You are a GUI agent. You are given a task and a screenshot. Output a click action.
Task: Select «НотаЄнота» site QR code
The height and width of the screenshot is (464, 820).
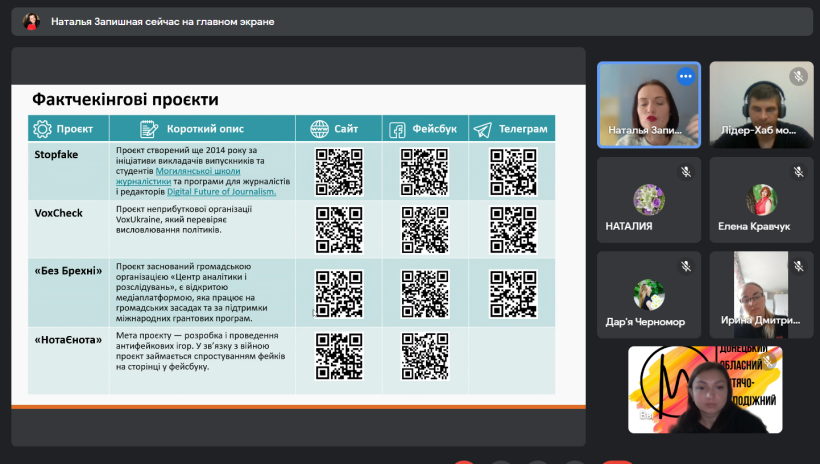click(339, 356)
